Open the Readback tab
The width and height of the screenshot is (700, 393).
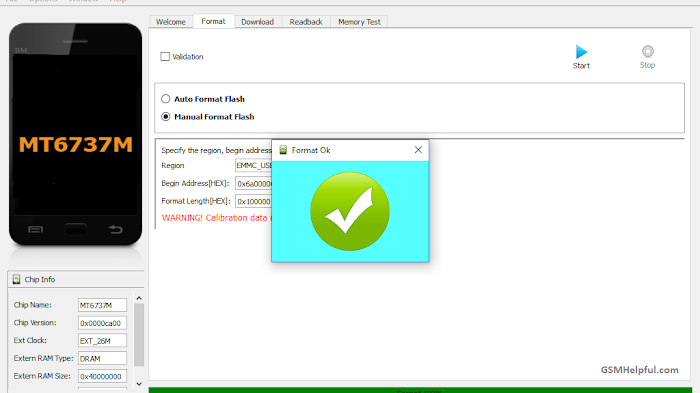point(306,22)
